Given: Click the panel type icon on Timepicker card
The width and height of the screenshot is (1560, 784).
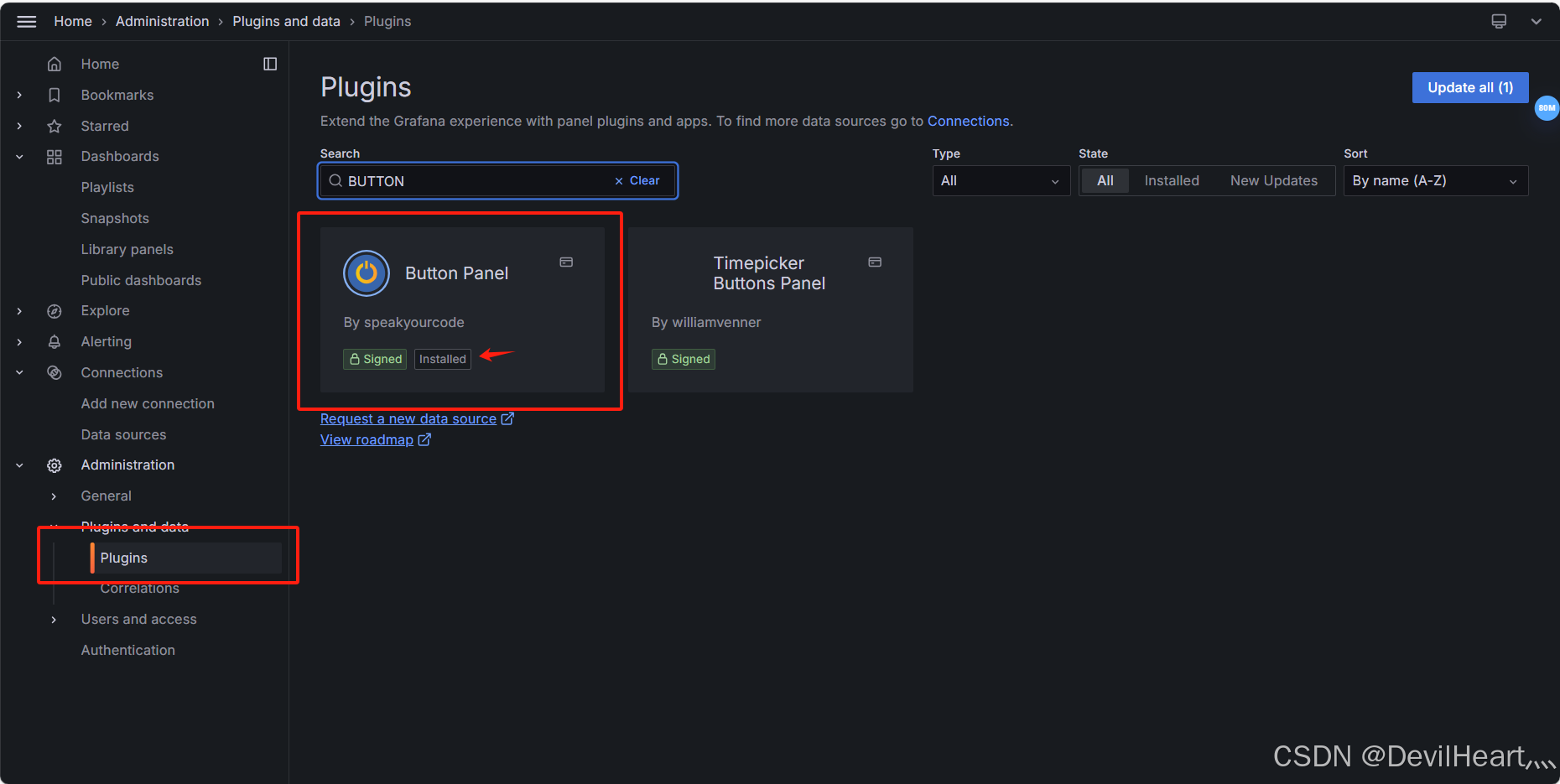Looking at the screenshot, I should point(875,262).
